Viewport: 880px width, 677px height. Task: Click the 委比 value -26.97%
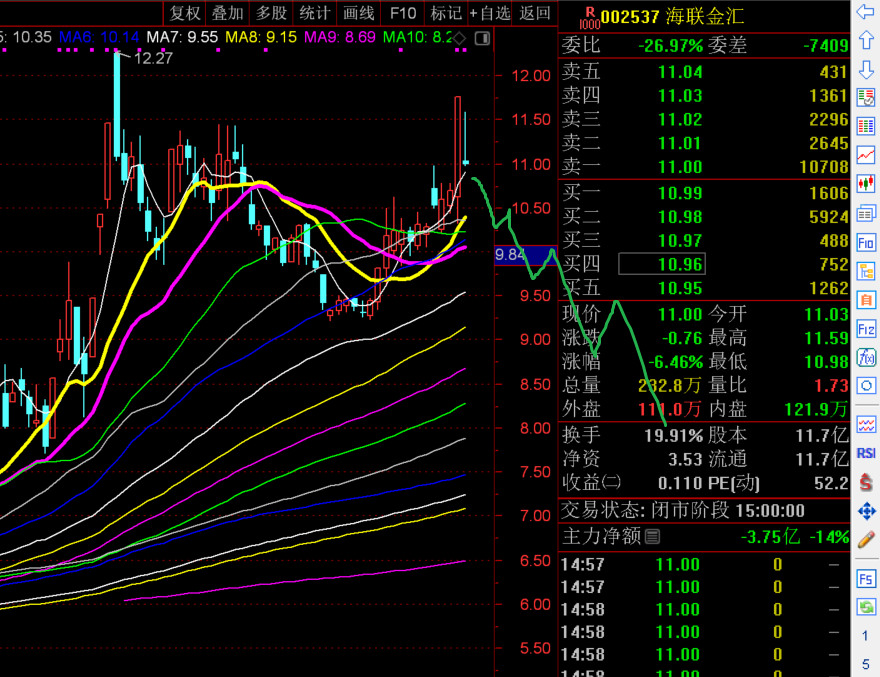tap(671, 45)
